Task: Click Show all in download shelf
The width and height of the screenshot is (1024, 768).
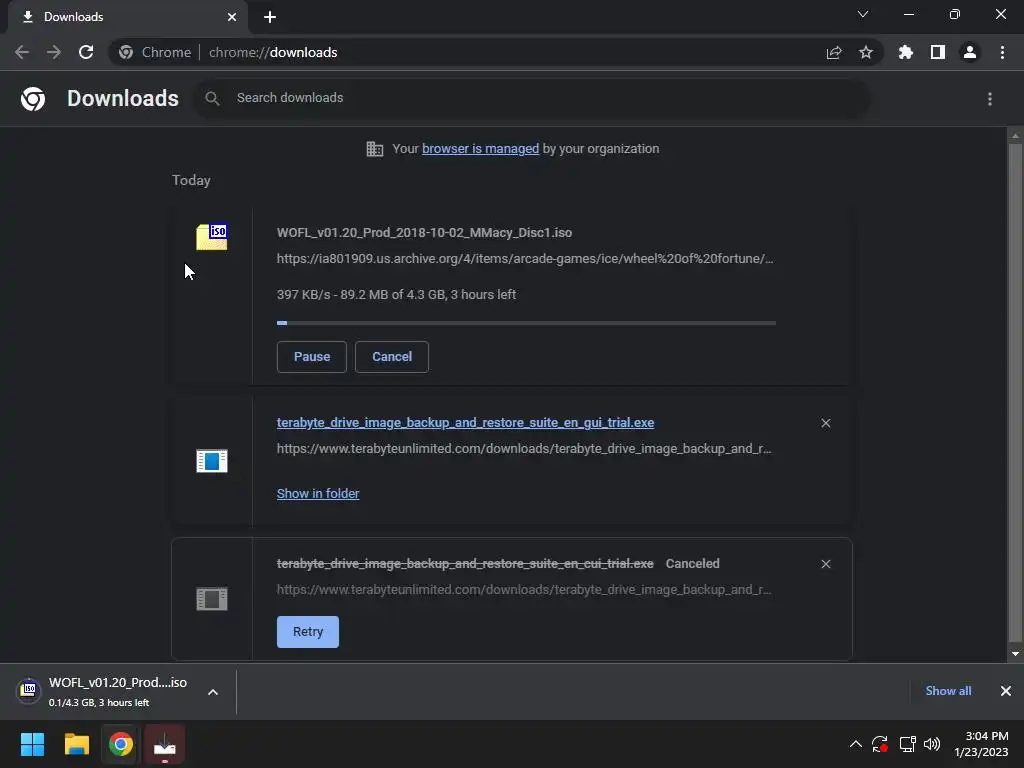Action: (948, 691)
